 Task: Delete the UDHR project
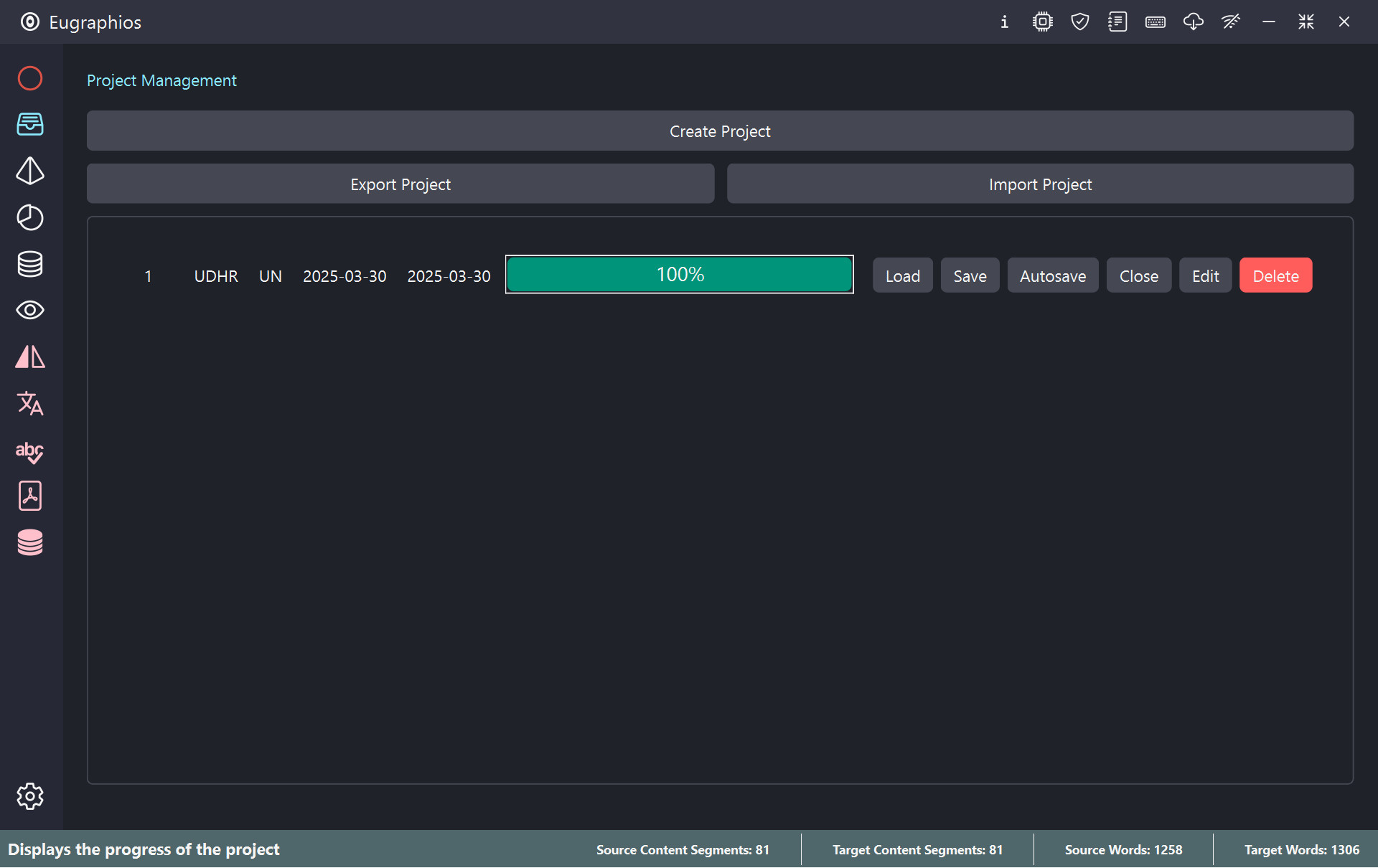1275,275
